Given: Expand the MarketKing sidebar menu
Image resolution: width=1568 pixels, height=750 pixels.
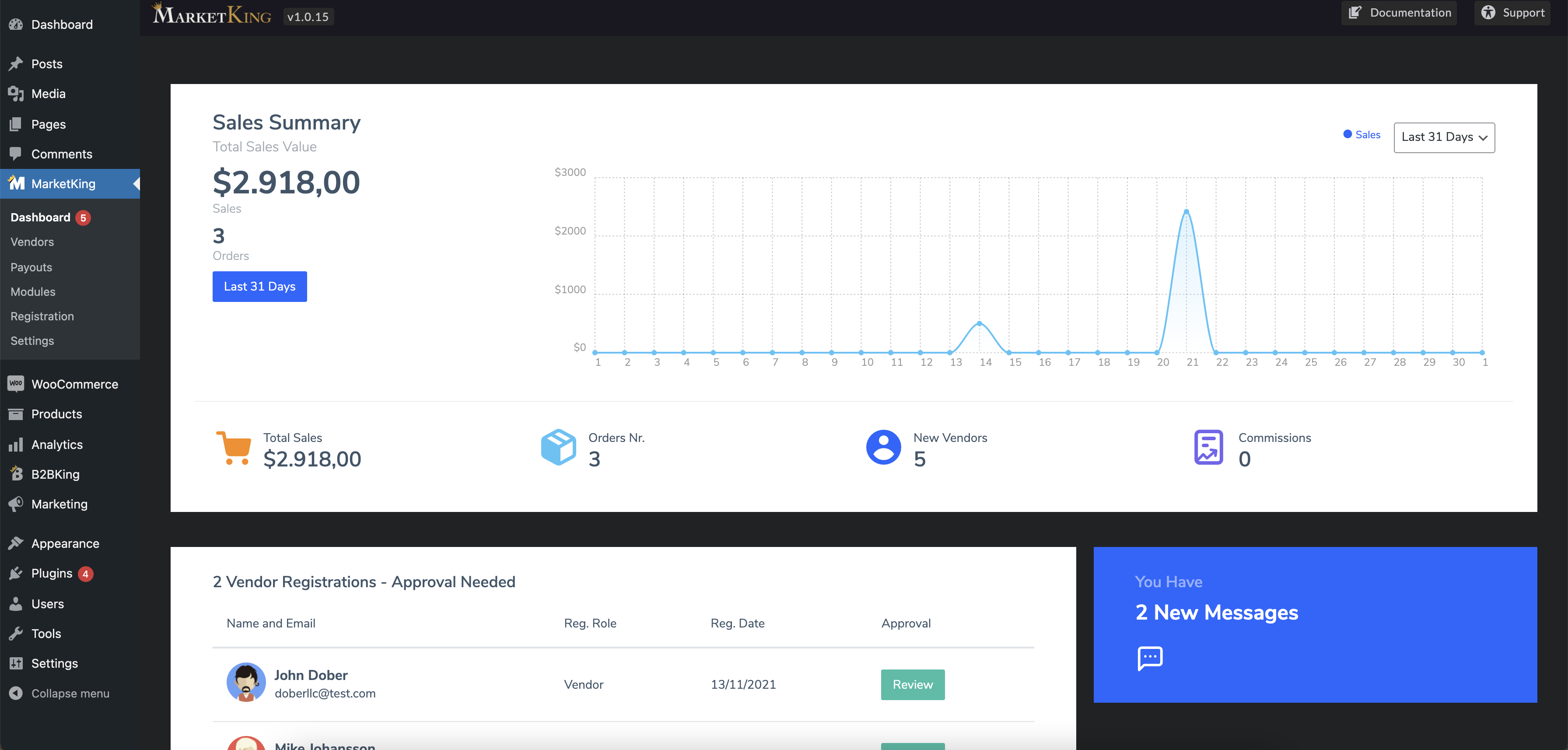Looking at the screenshot, I should pyautogui.click(x=63, y=184).
